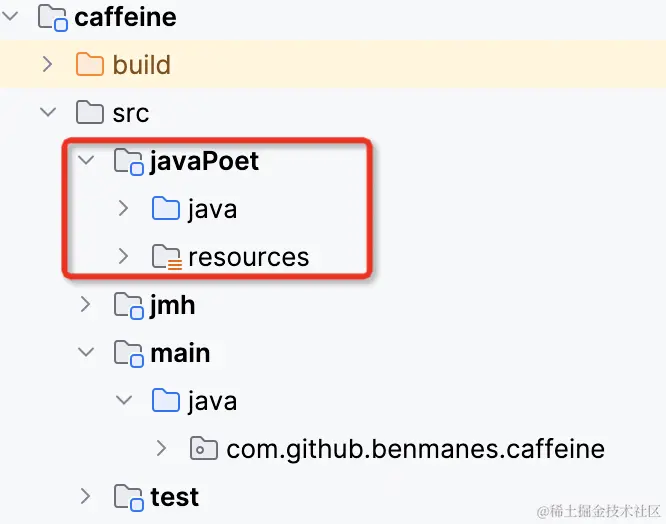Collapse the javaPoet node chevron

point(86,161)
